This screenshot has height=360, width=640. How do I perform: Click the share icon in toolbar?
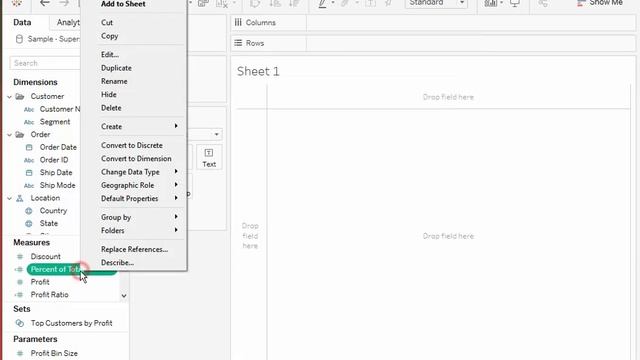(542, 3)
